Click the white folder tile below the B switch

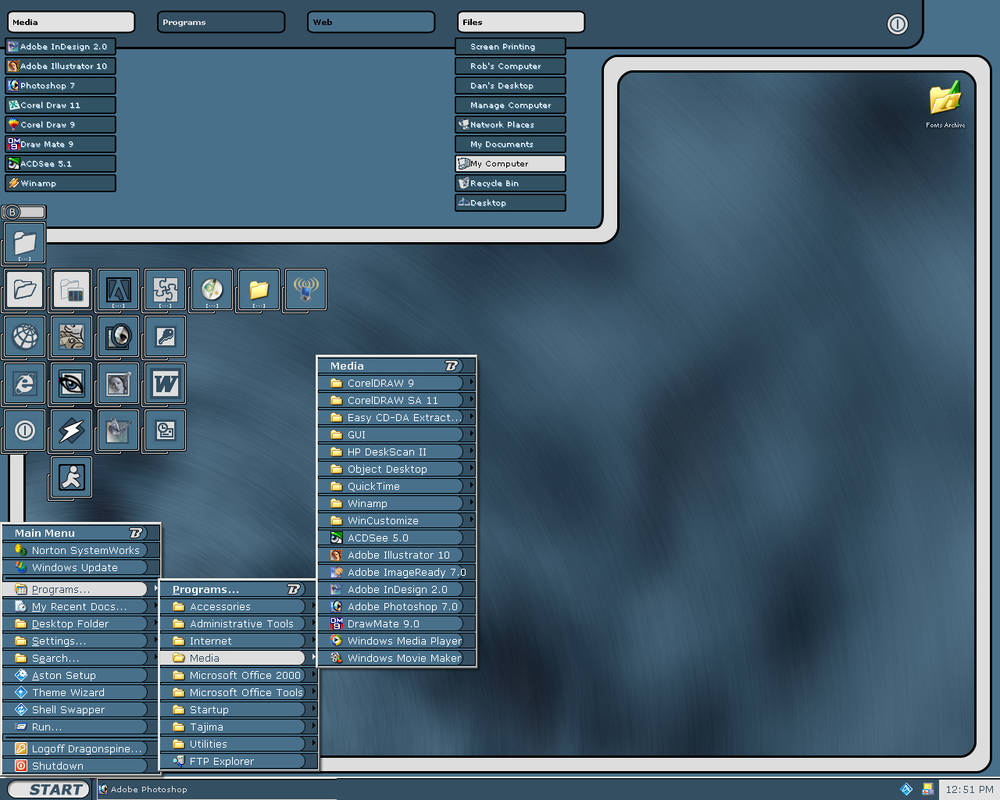(25, 243)
